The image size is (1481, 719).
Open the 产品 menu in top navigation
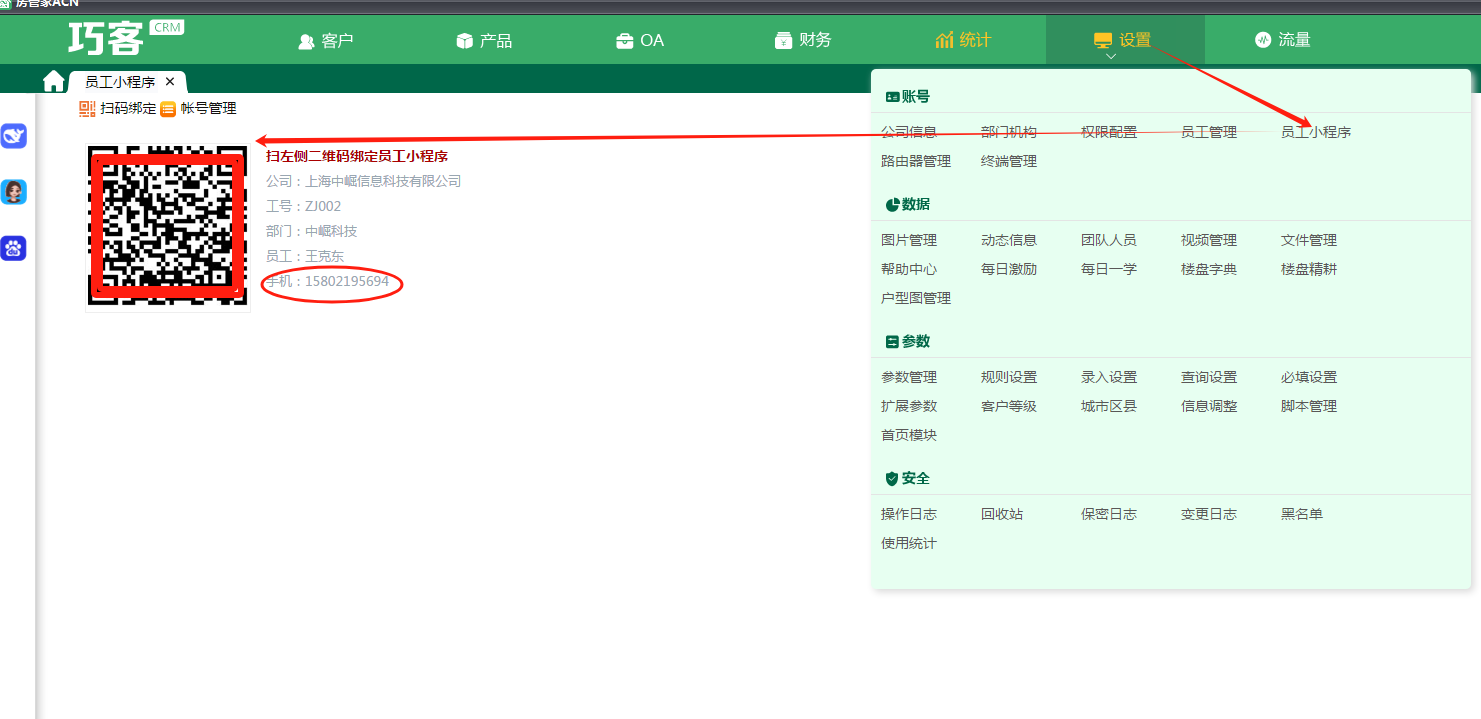coord(484,41)
